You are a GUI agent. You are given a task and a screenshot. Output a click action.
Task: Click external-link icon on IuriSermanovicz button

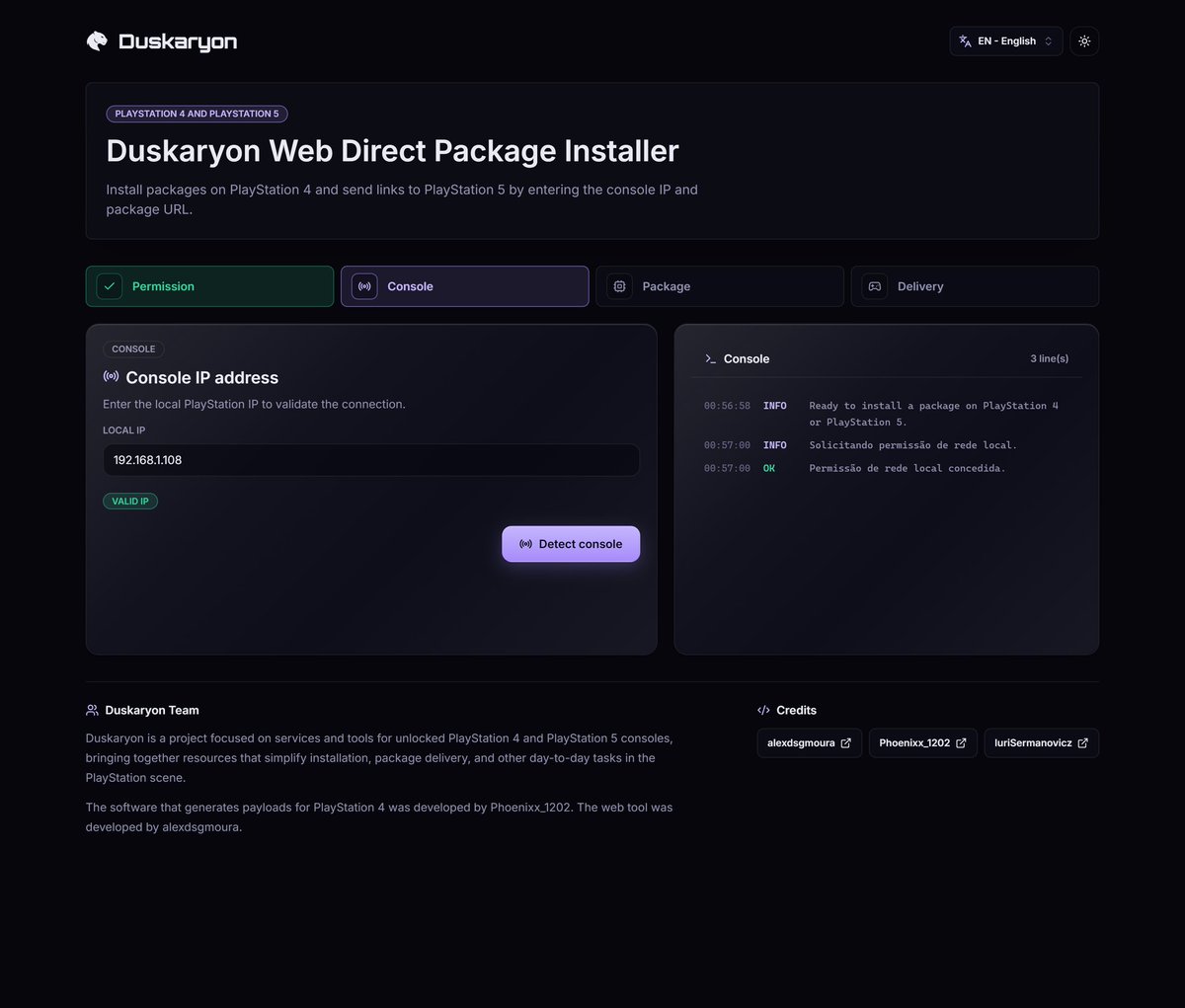pyautogui.click(x=1082, y=743)
